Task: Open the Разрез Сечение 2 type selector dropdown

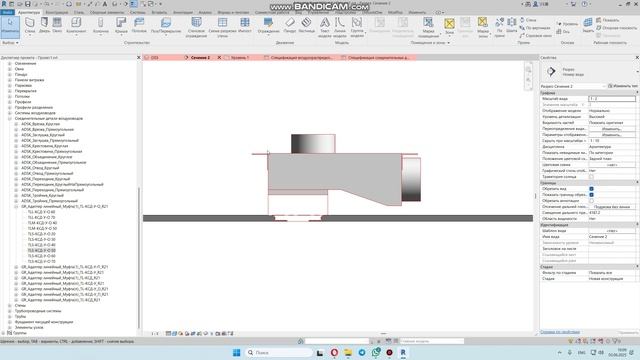Action: coord(573,86)
